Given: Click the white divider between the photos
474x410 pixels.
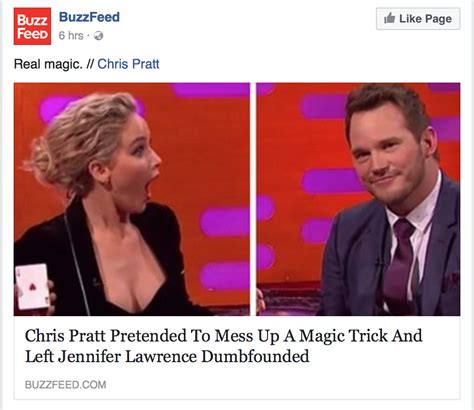Looking at the screenshot, I should point(253,199).
